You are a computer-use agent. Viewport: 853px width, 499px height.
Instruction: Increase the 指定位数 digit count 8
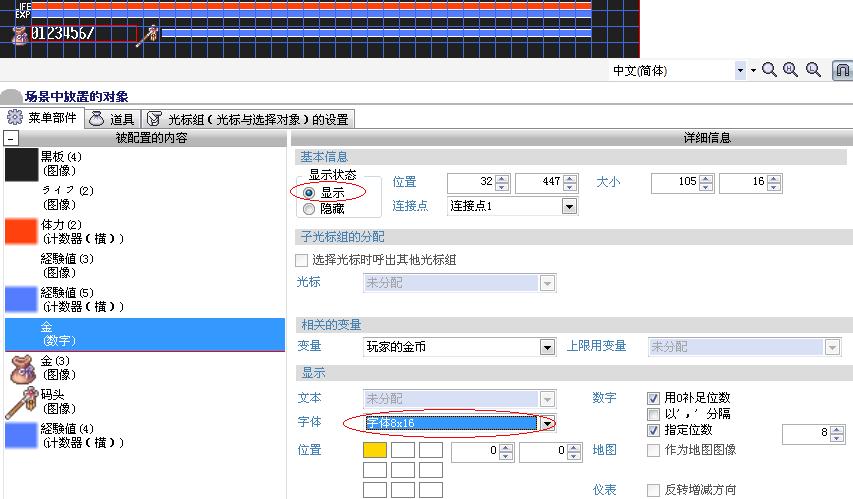point(837,430)
